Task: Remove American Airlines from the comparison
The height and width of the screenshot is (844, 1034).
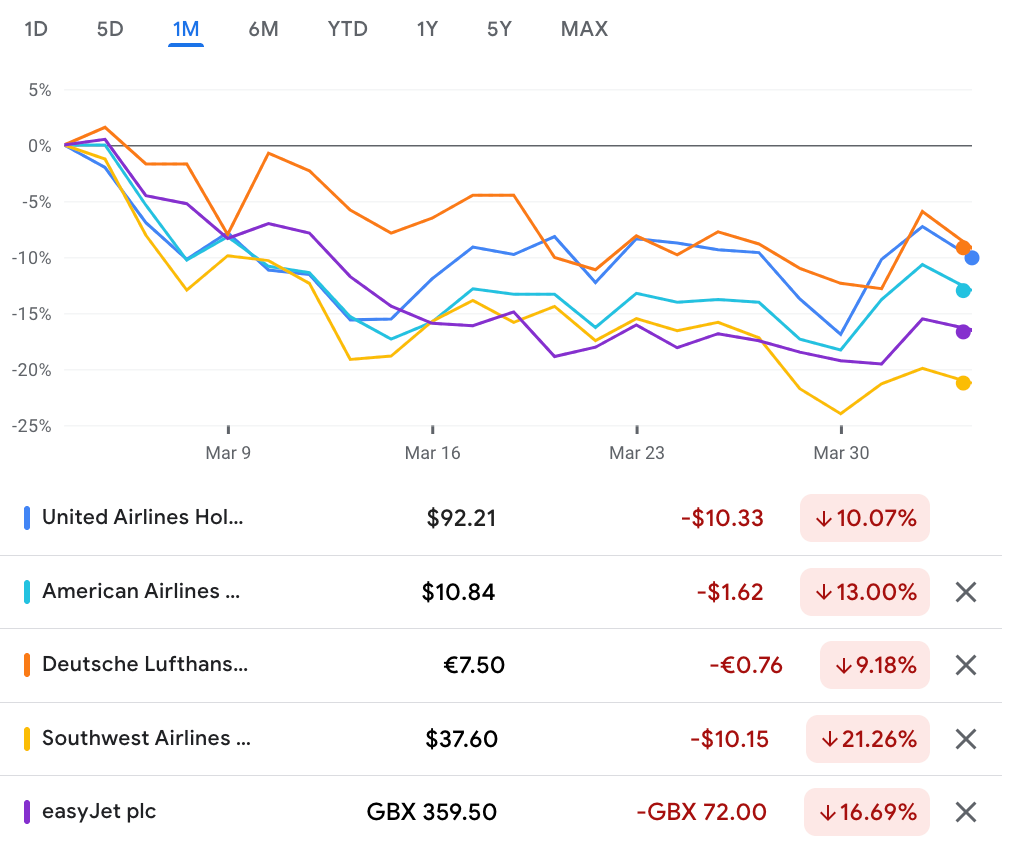Action: click(966, 592)
